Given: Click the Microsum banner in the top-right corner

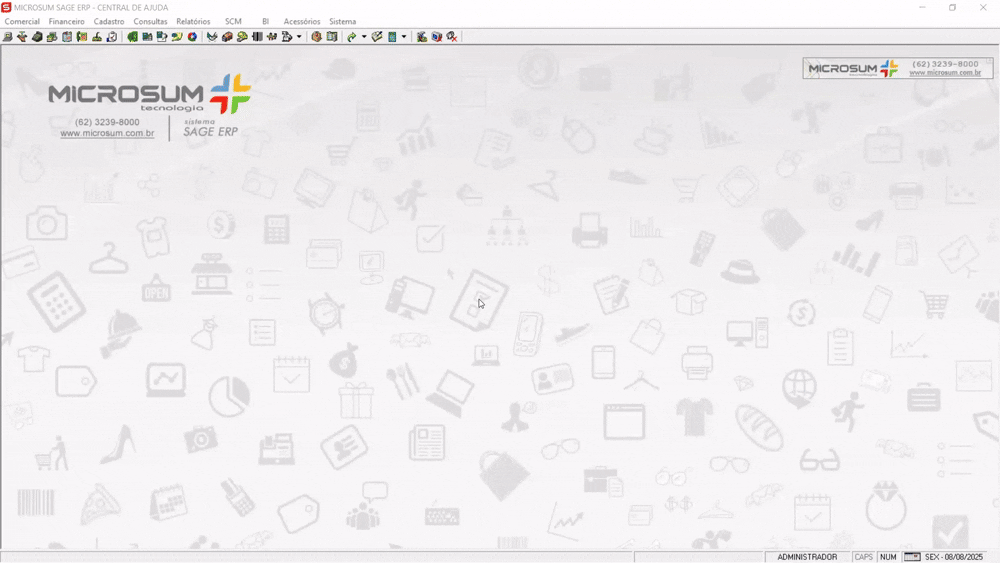Looking at the screenshot, I should [897, 68].
